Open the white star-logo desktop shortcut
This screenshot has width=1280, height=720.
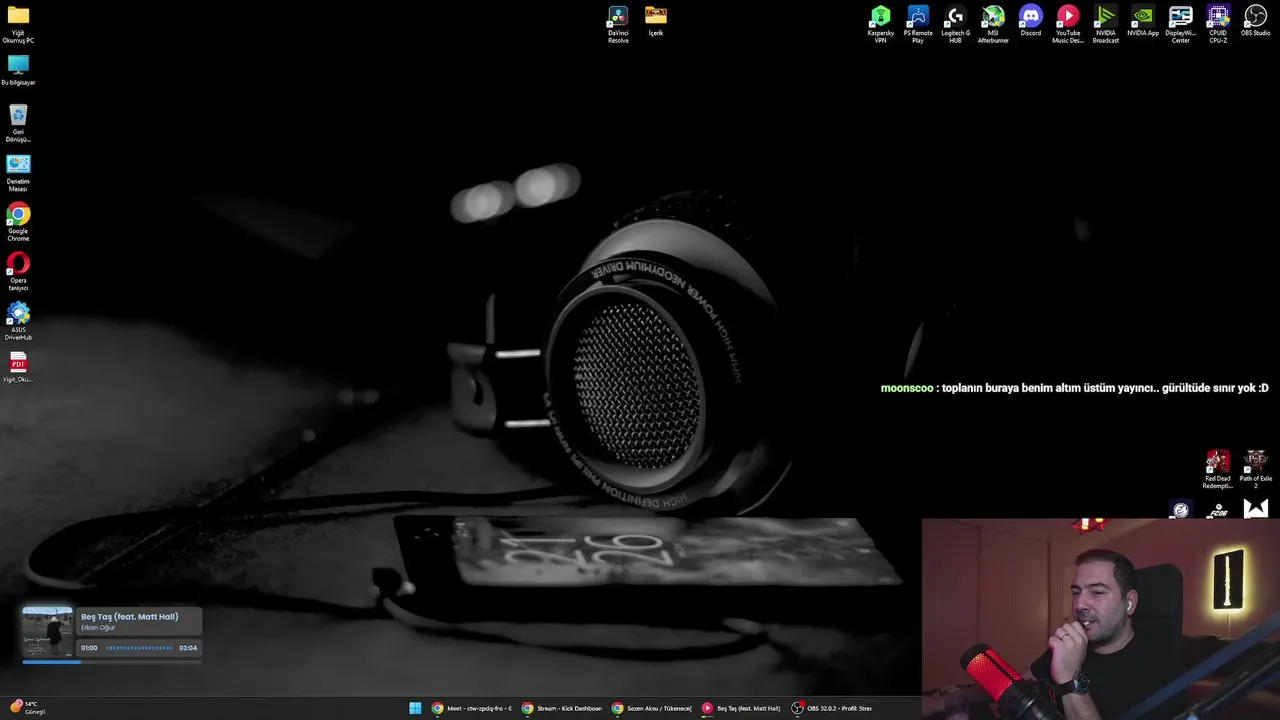click(x=1255, y=510)
